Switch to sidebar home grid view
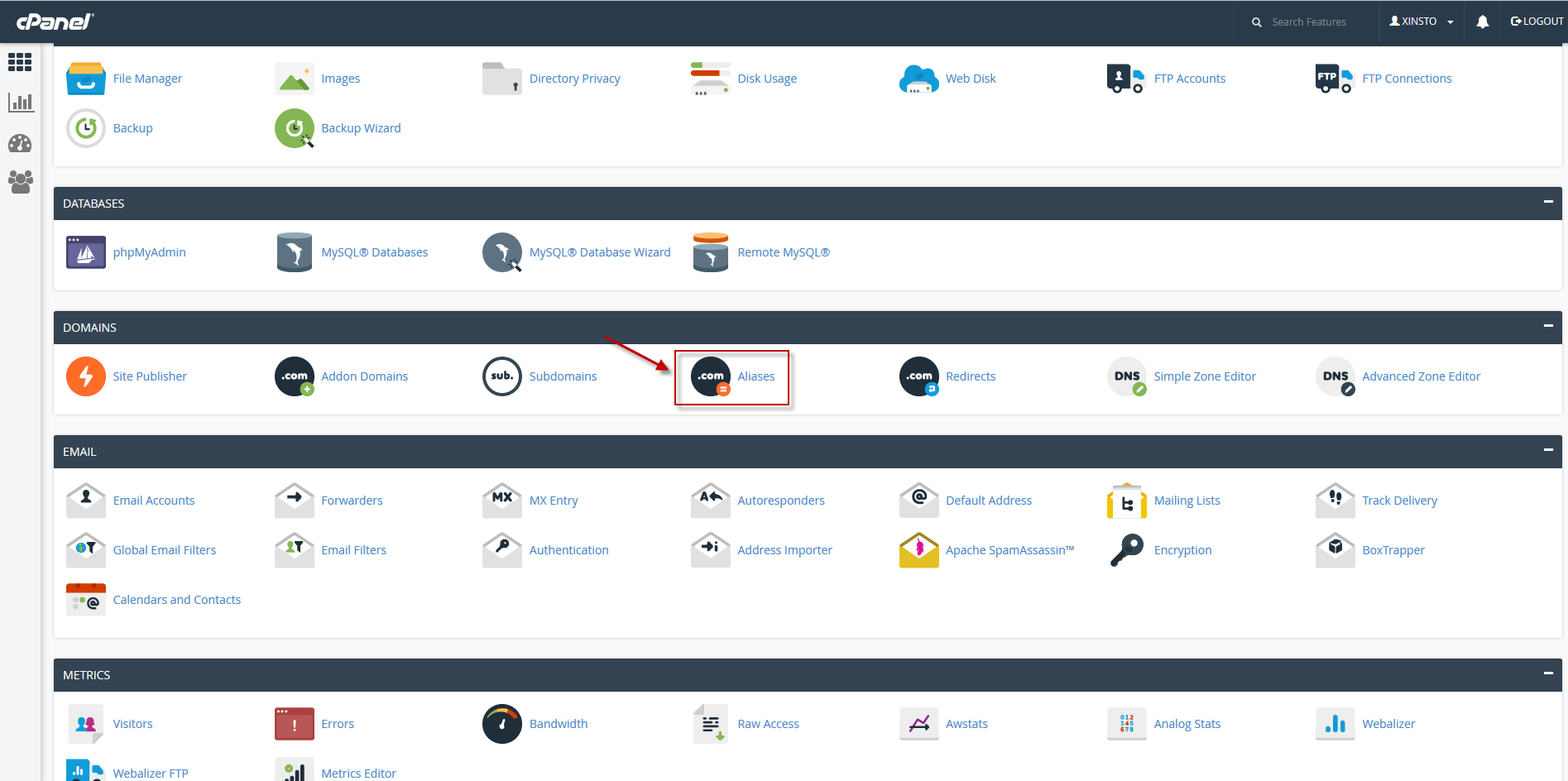This screenshot has height=781, width=1568. coord(20,62)
